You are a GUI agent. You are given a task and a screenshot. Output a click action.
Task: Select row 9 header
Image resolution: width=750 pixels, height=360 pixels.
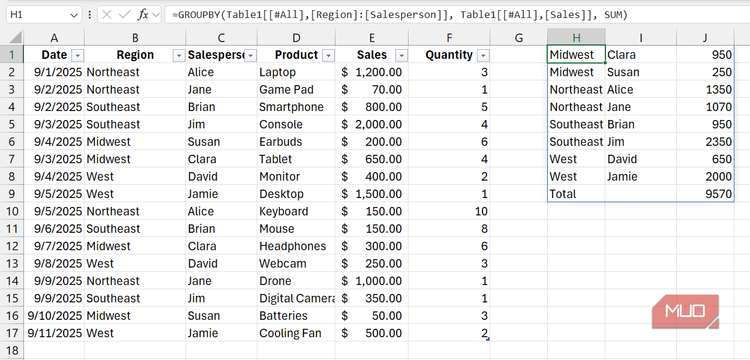click(x=11, y=194)
